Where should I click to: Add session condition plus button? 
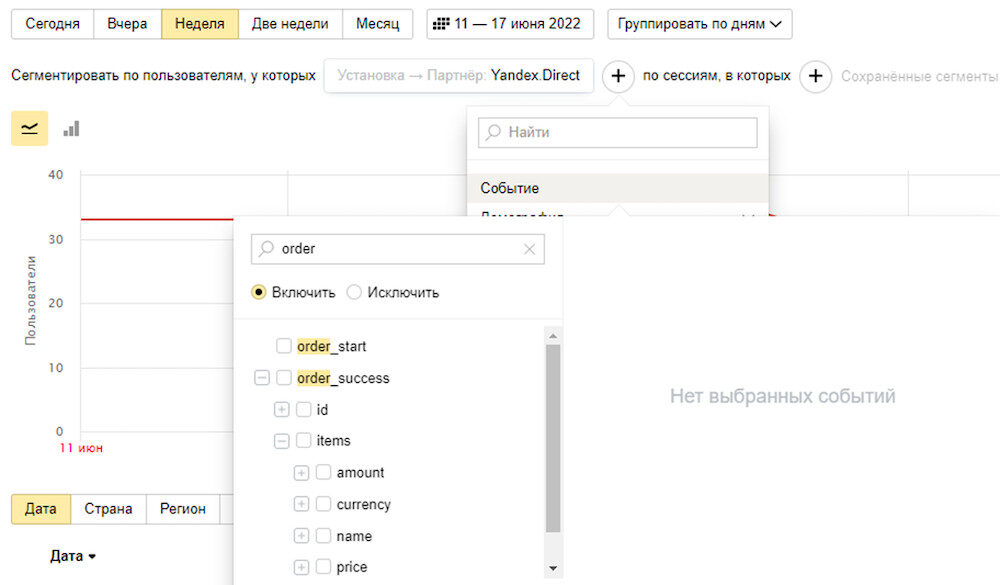815,76
